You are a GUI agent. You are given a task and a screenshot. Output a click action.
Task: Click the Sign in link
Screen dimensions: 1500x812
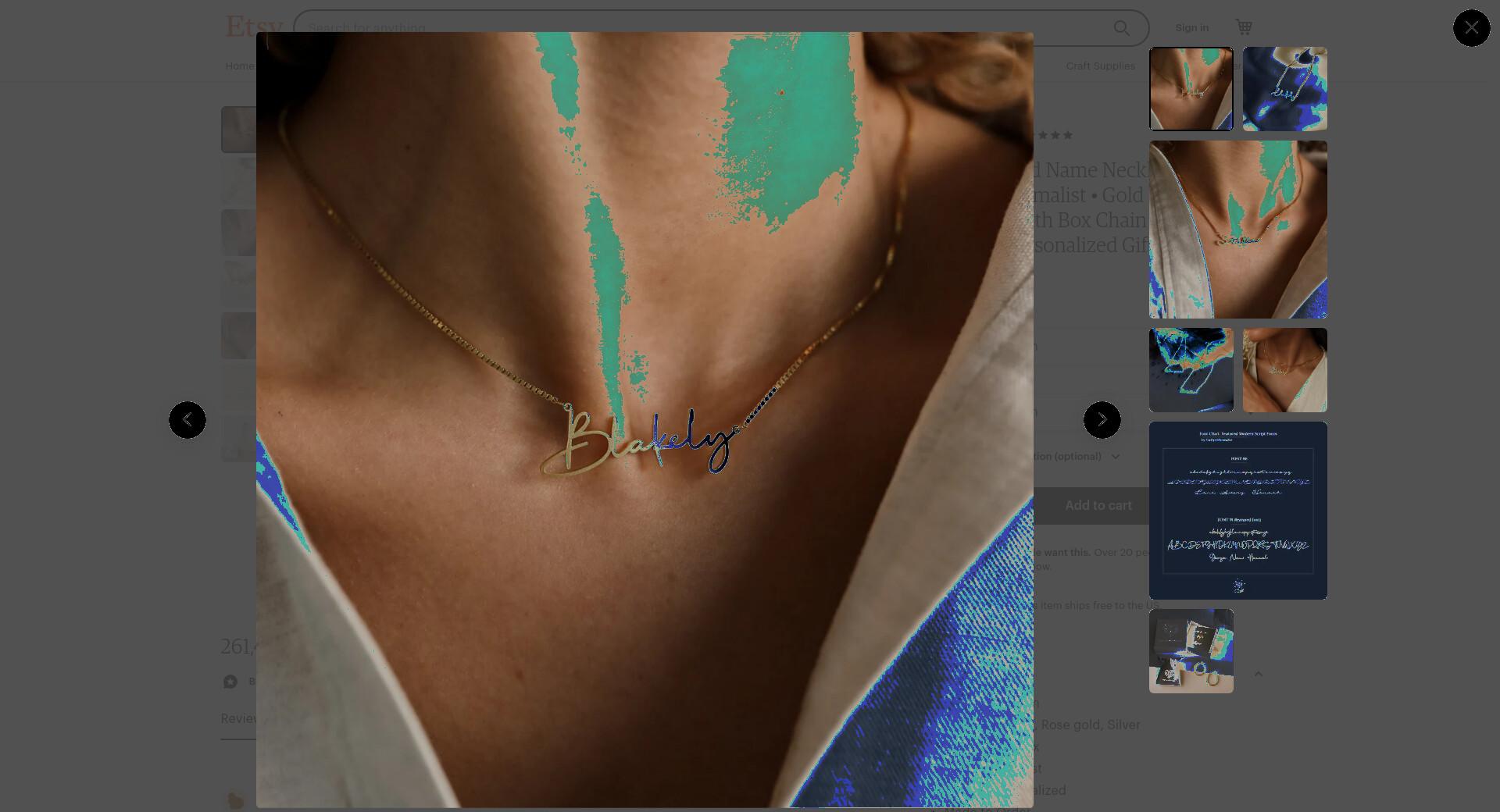click(1191, 27)
